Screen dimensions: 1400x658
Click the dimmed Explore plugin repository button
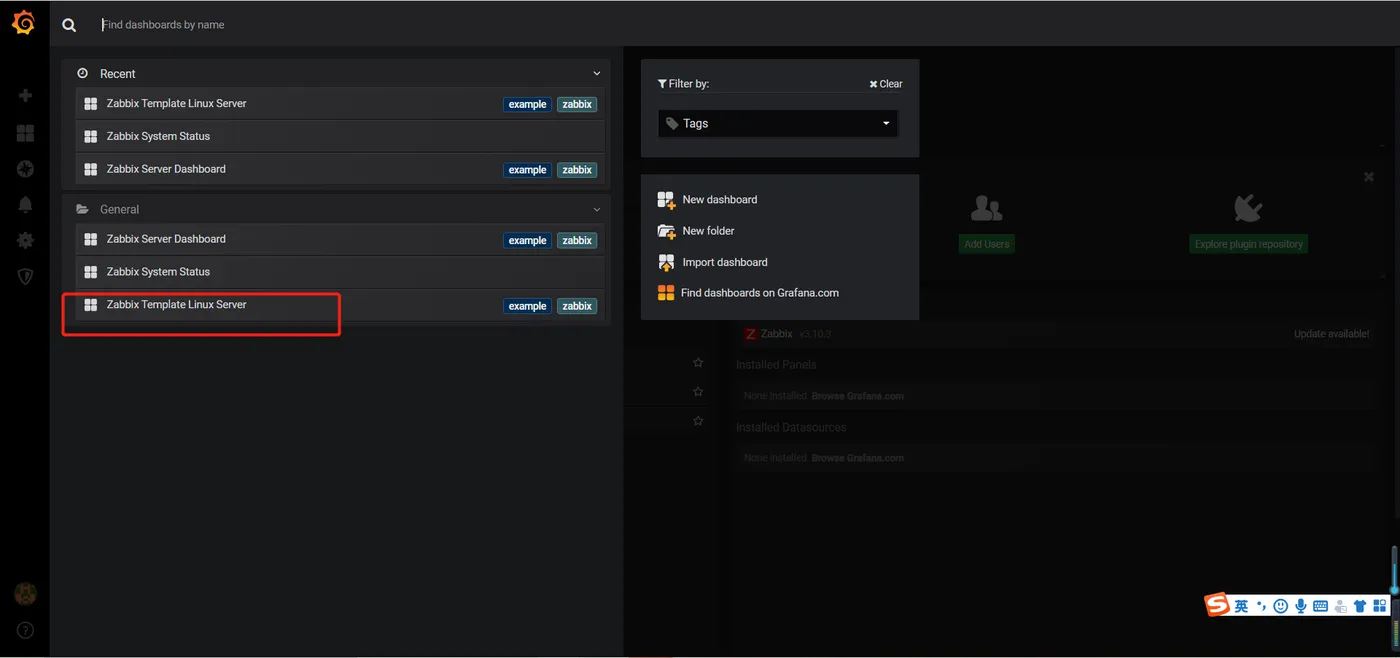1249,244
